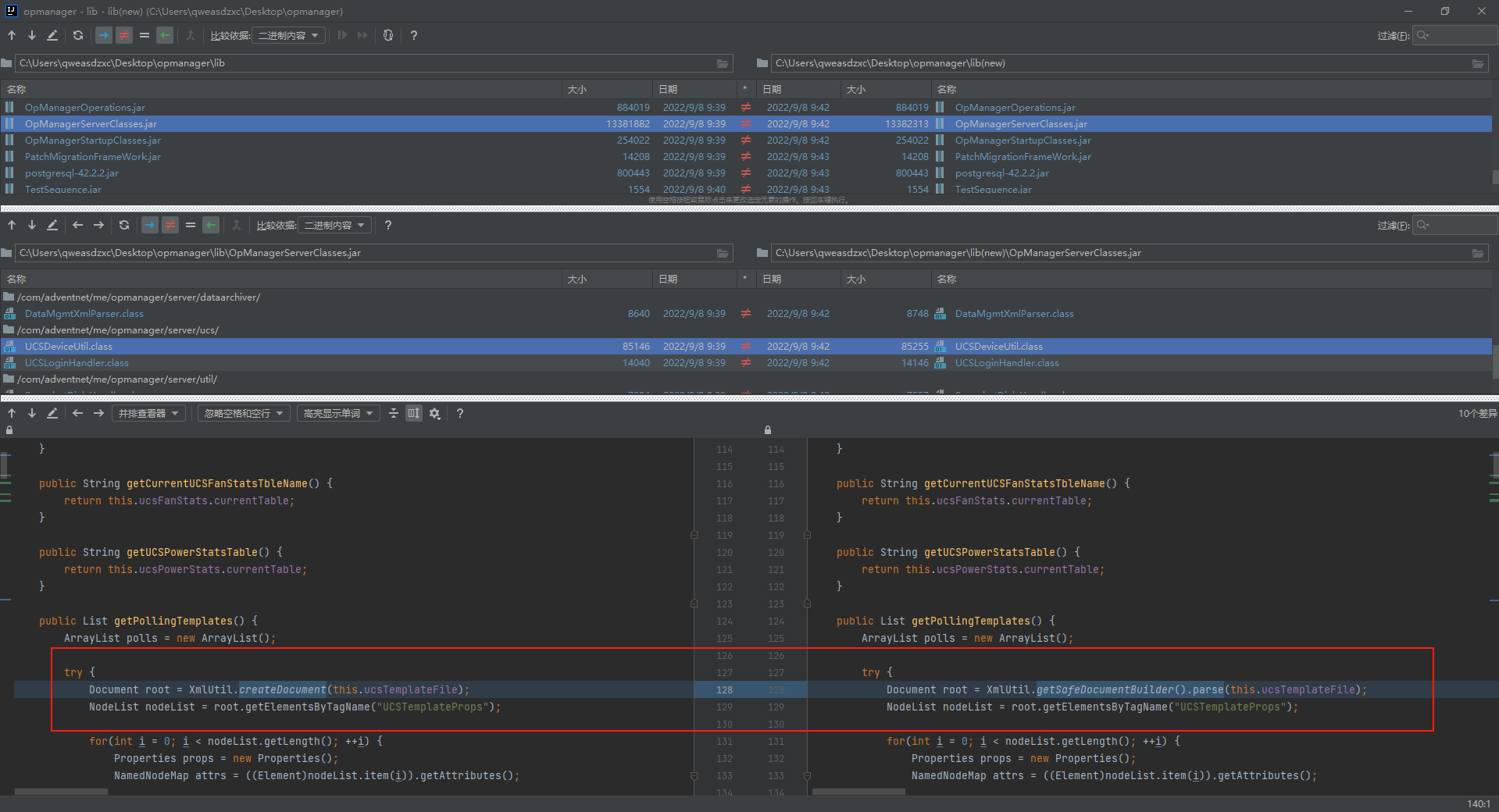Toggle show differing files filter in top toolbar

[x=124, y=35]
